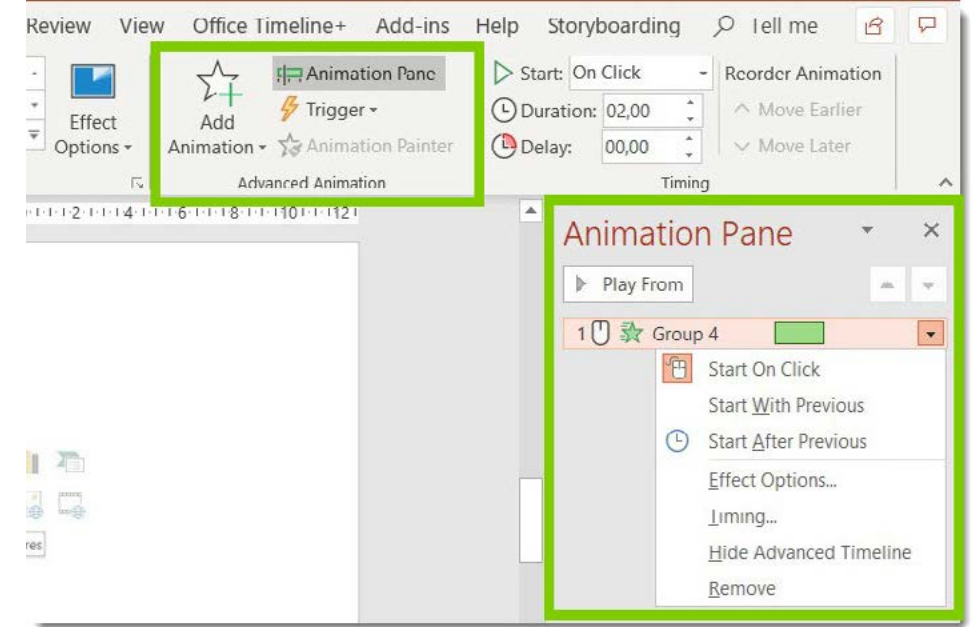Click the Share icon at top right

(x=875, y=25)
